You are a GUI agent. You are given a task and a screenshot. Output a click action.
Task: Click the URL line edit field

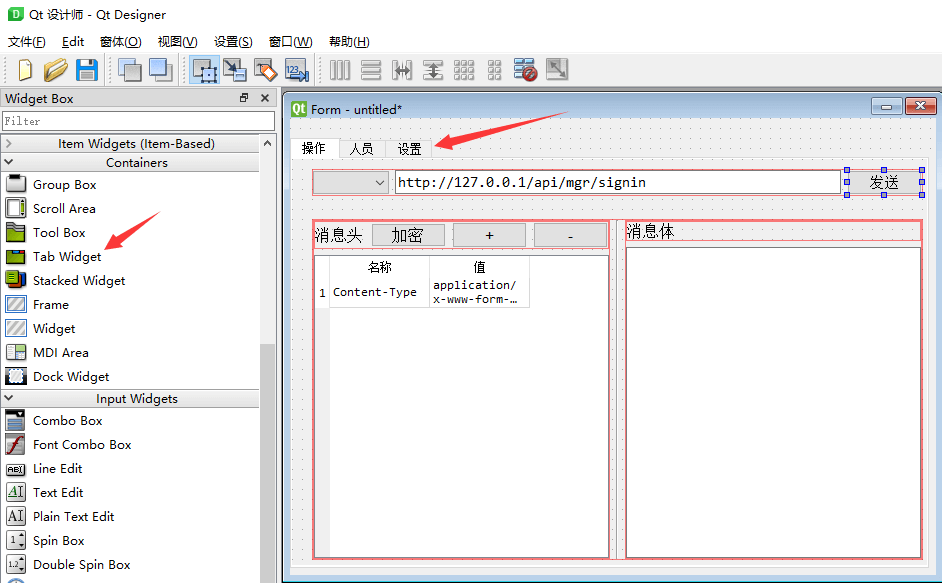[x=618, y=183]
